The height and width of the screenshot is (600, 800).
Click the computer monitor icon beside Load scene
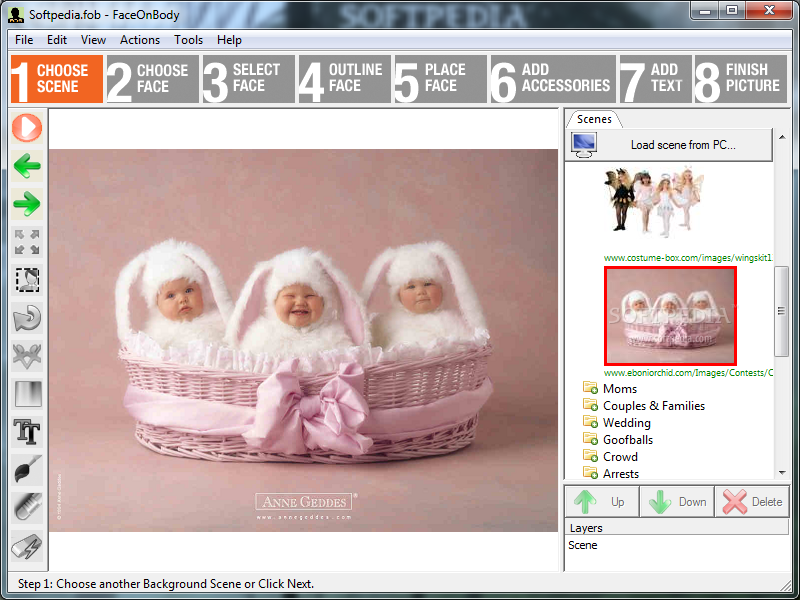click(x=584, y=145)
